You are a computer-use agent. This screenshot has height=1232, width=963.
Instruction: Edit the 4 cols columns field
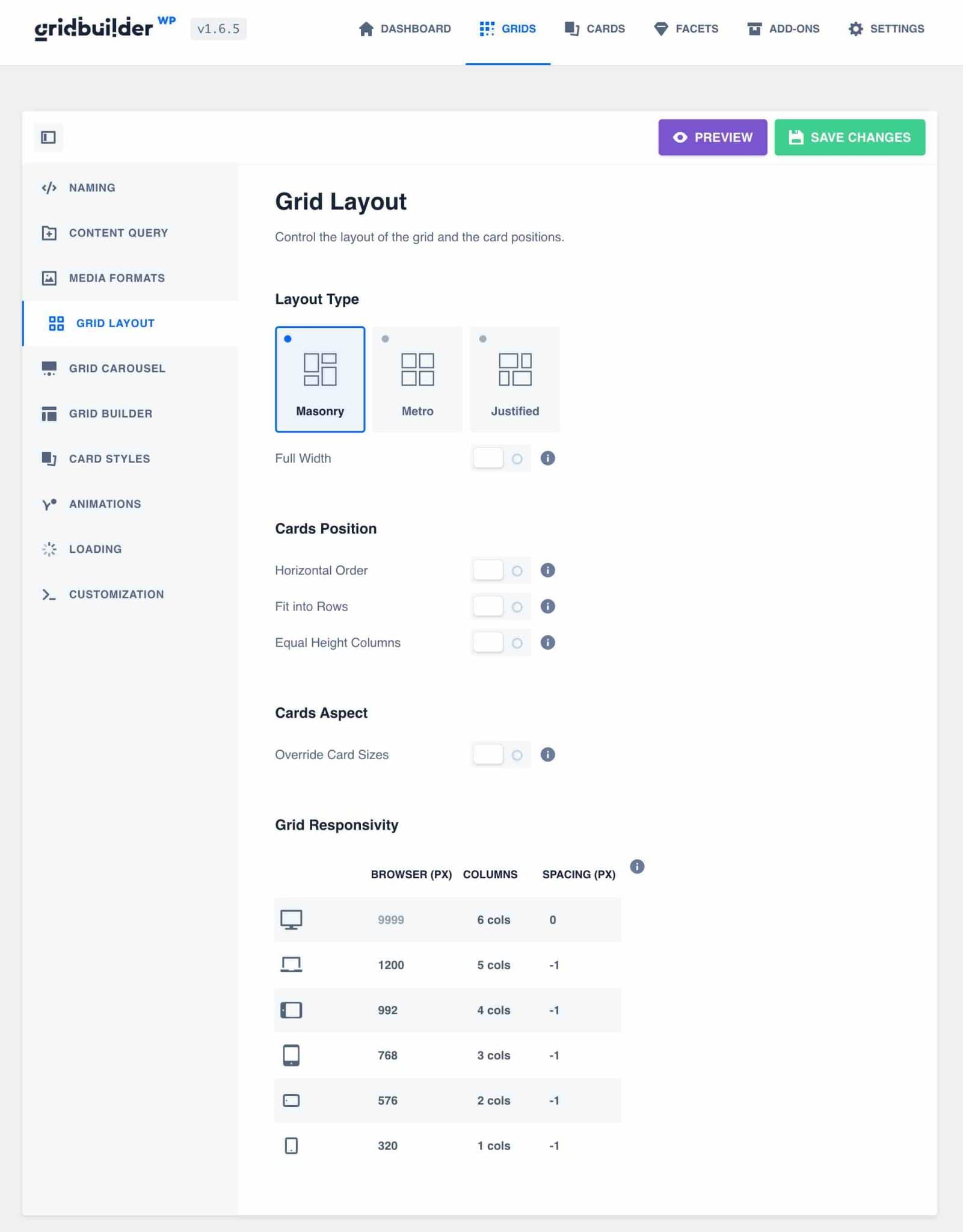[x=494, y=1010]
